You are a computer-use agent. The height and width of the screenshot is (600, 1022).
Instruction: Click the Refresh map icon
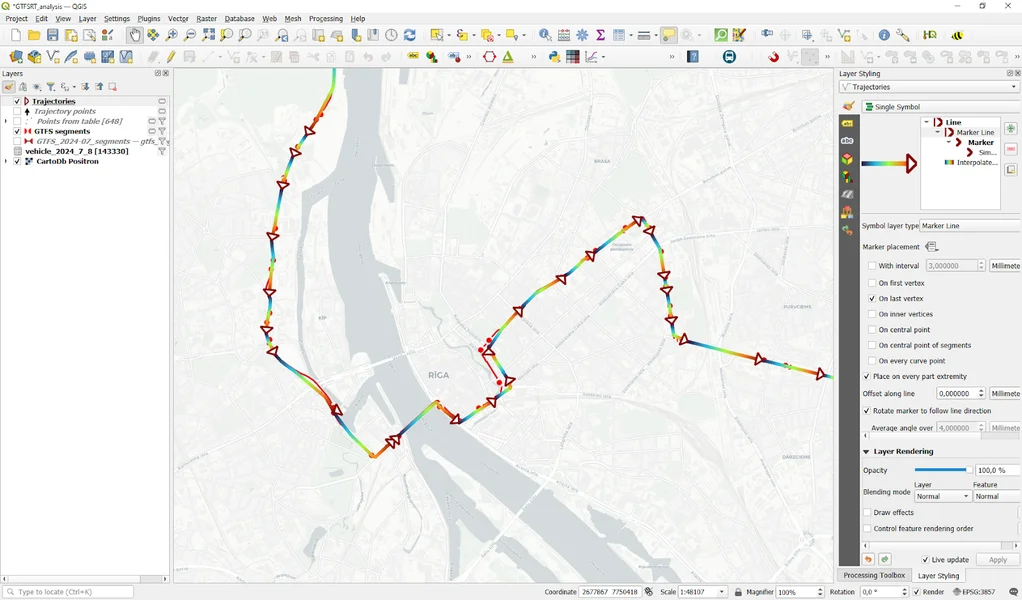[x=409, y=35]
